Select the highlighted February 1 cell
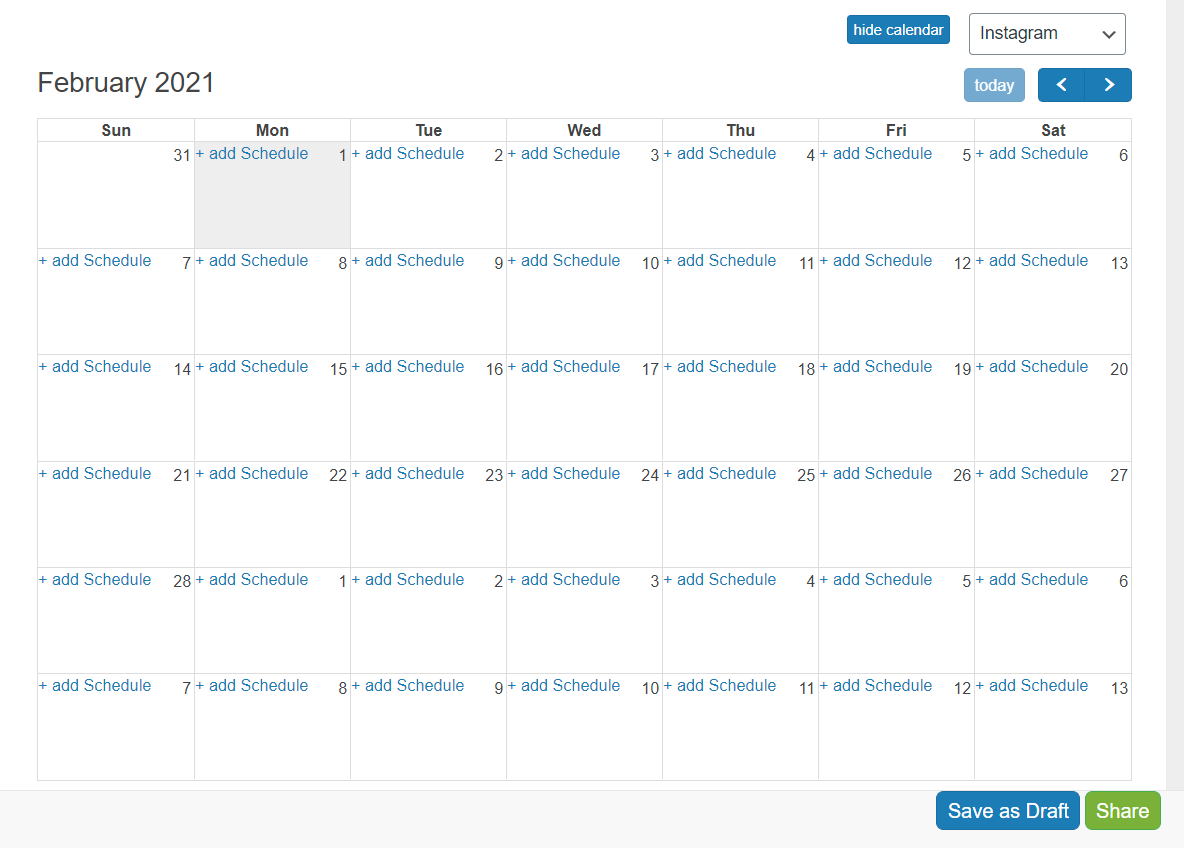The height and width of the screenshot is (848, 1184). point(272,200)
